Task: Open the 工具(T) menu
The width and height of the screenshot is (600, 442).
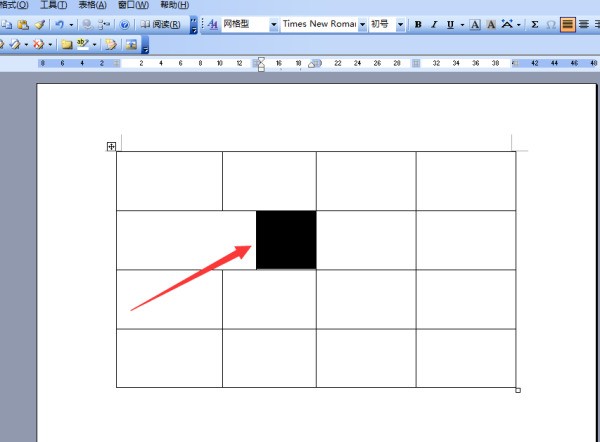Action: (x=54, y=5)
